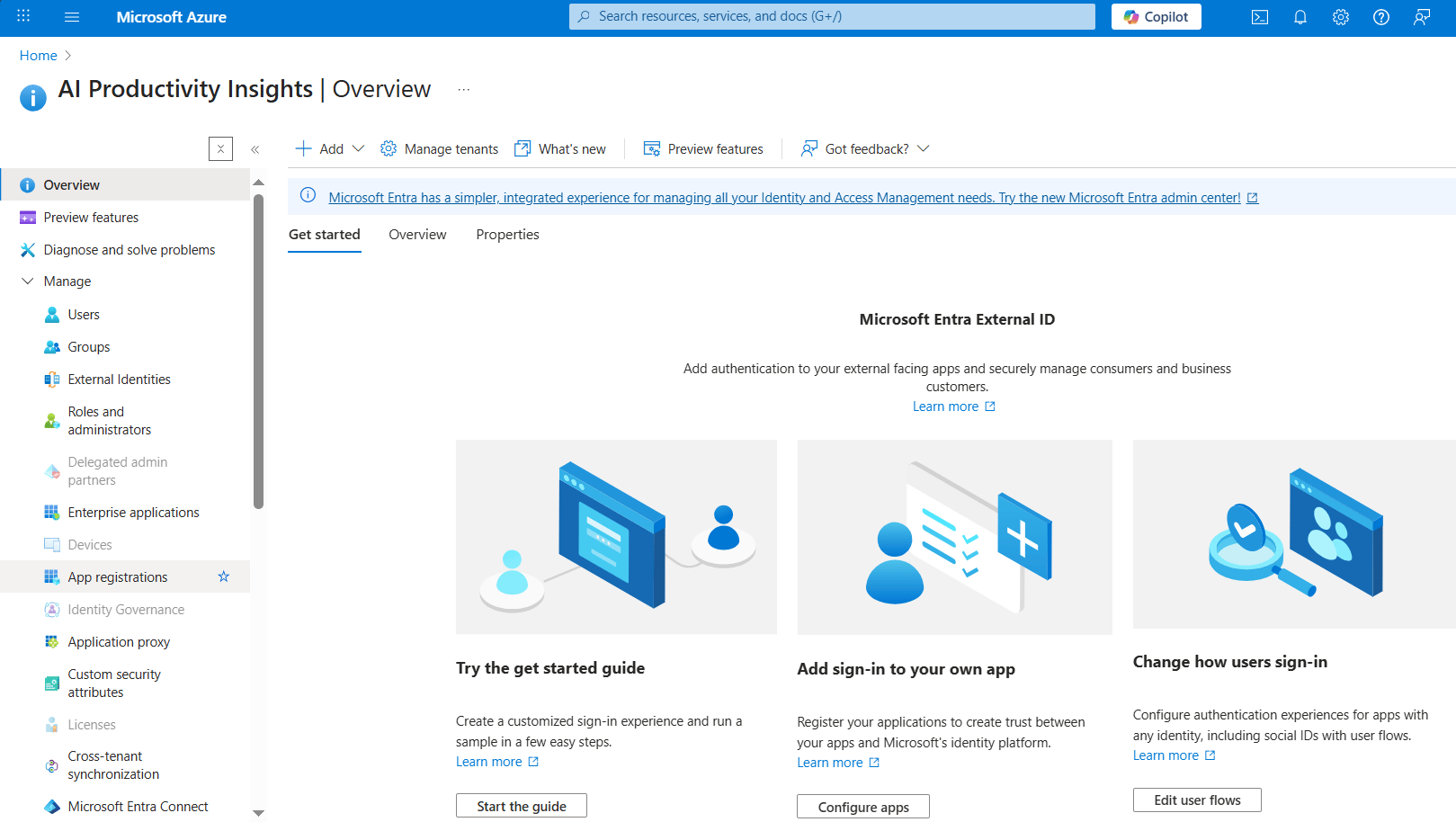Screen dimensions: 1456x822
Task: Click the Groups icon in sidebar
Action: (52, 347)
